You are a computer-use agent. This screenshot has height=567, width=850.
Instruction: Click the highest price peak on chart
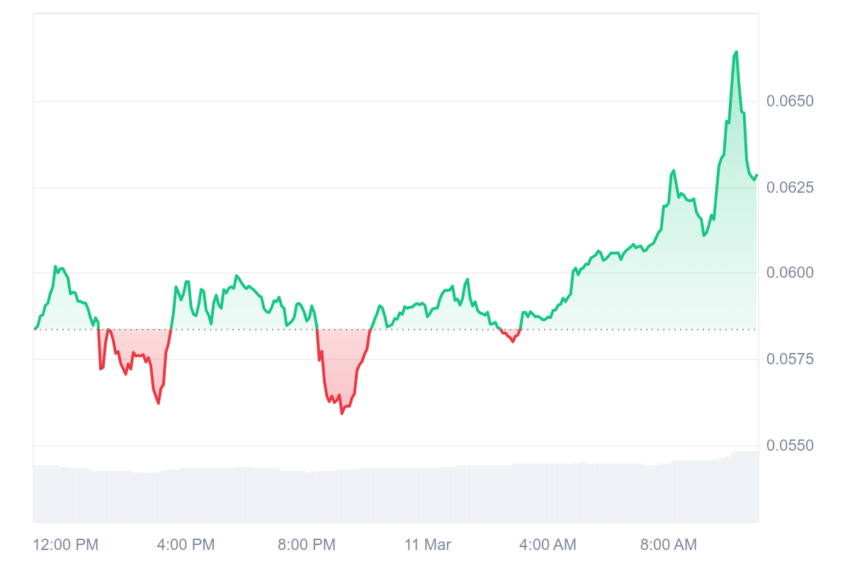(736, 52)
